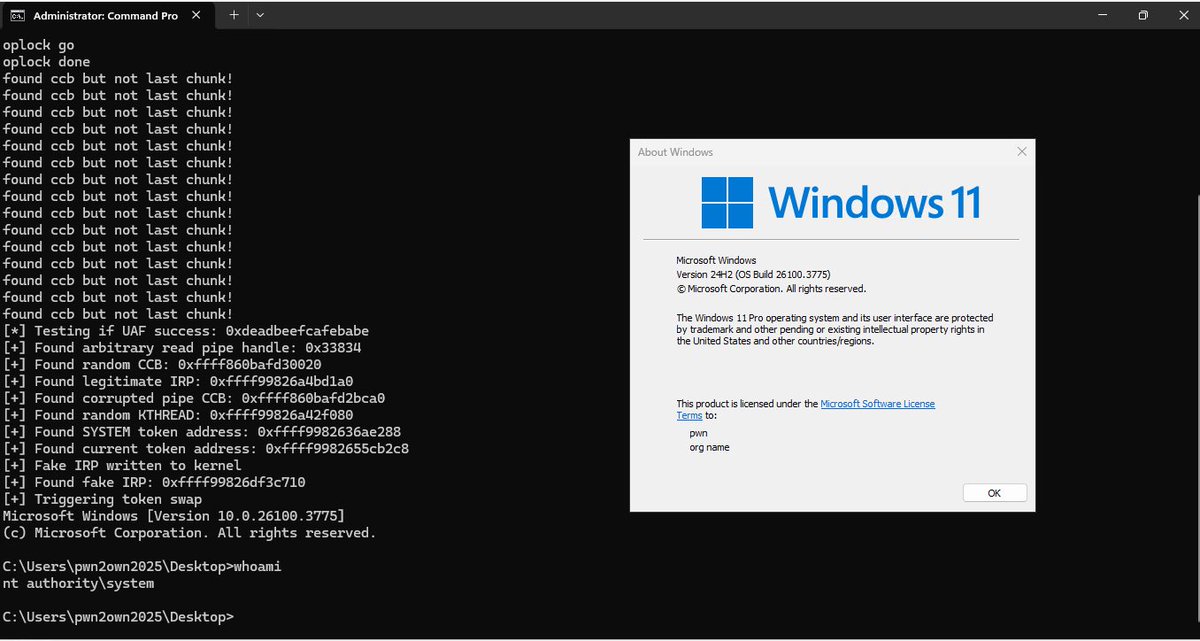Click the '© Microsoft Corporation' line in dialog
The height and width of the screenshot is (641, 1200).
771,289
